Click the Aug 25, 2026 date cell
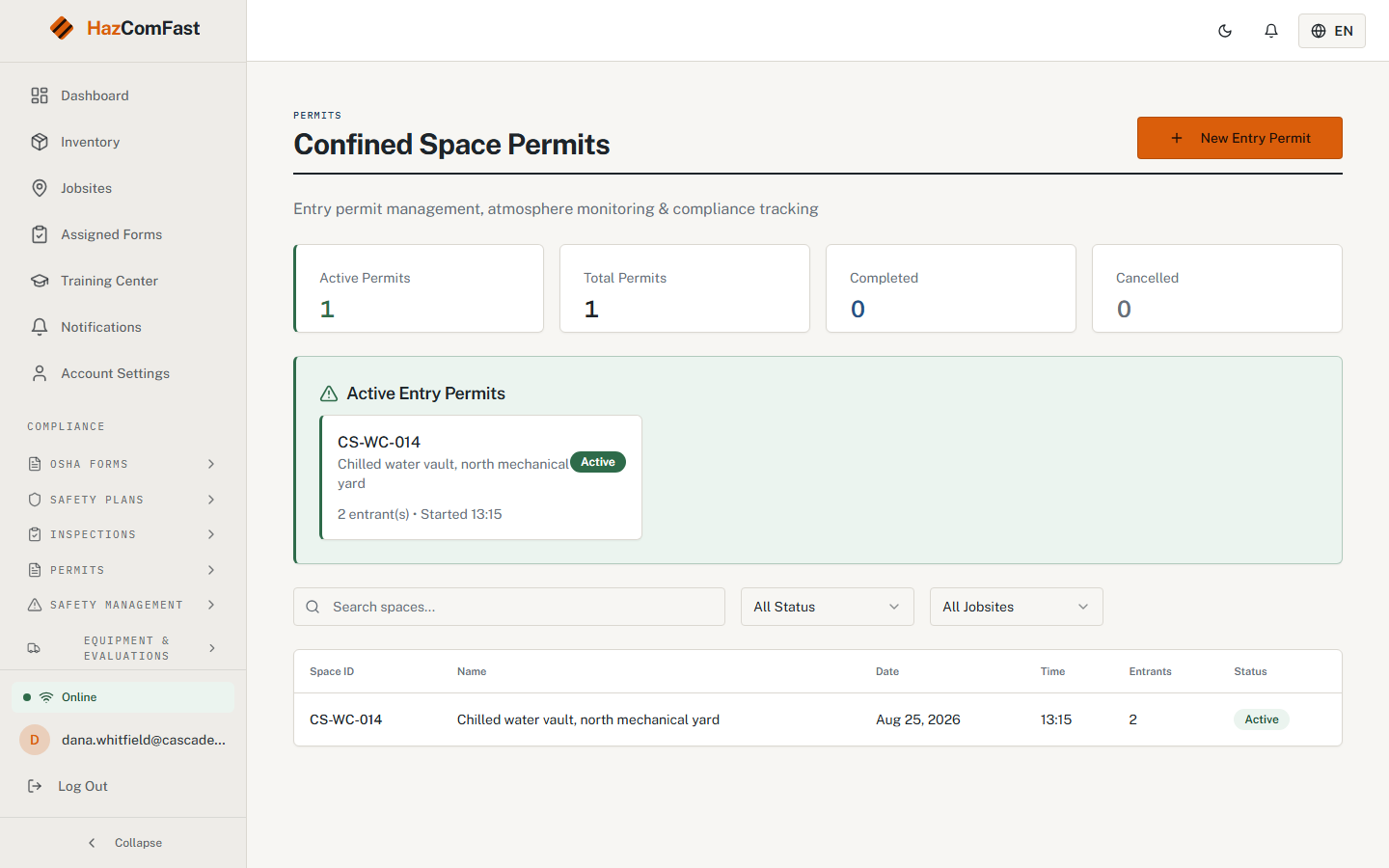Image resolution: width=1389 pixels, height=868 pixels. pyautogui.click(x=918, y=719)
